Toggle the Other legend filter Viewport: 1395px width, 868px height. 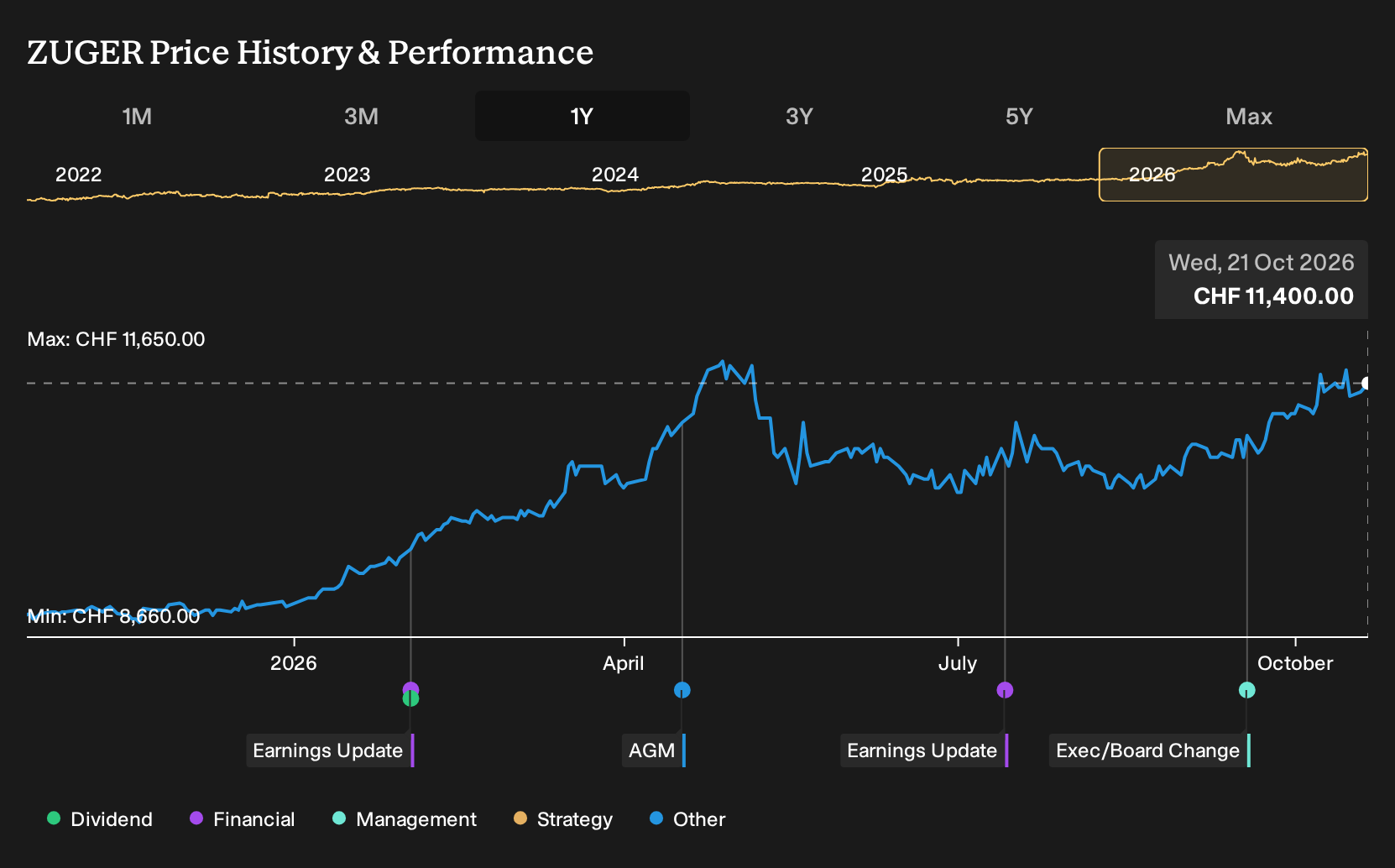click(x=687, y=819)
